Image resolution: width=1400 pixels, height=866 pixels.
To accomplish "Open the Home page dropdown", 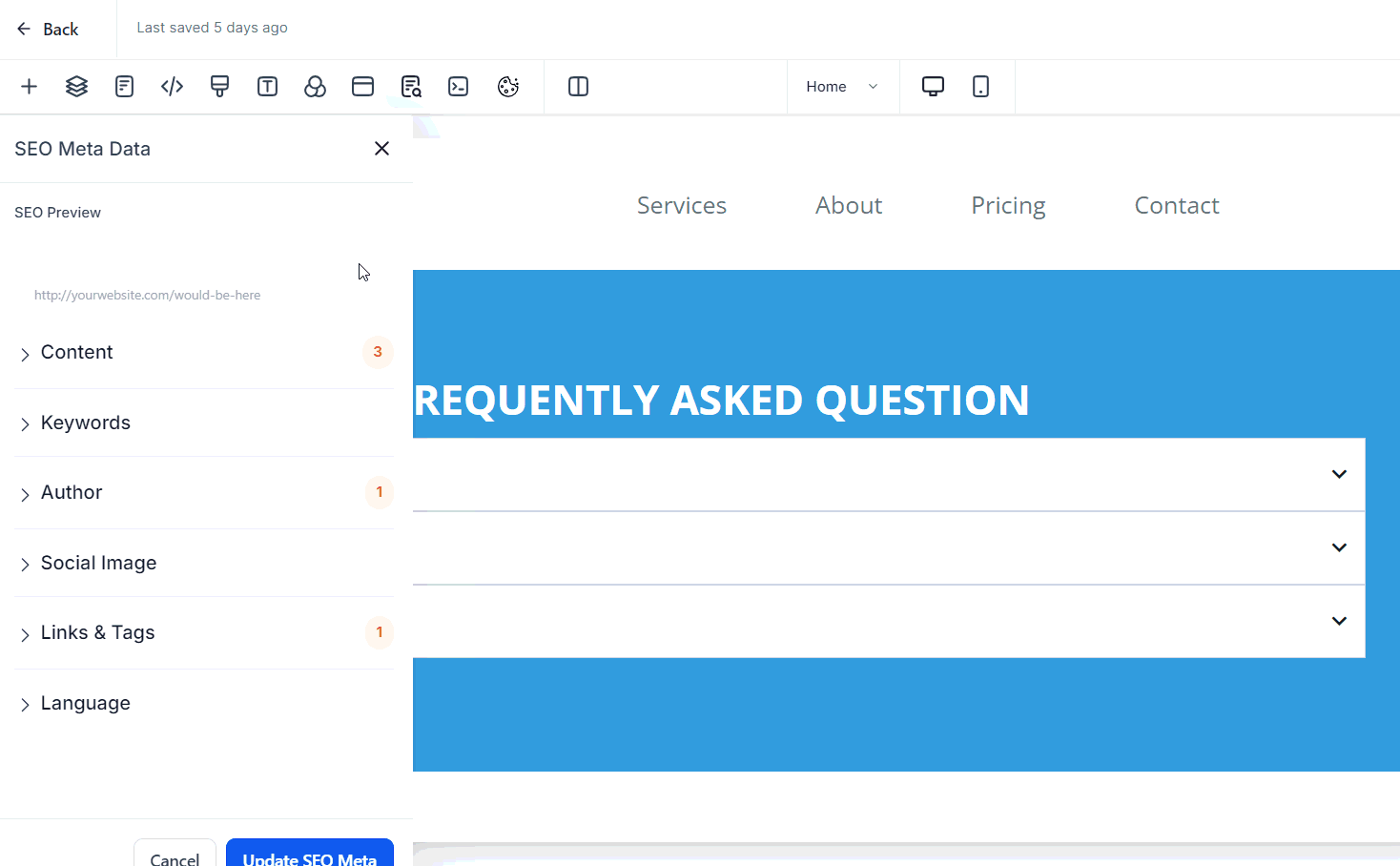I will click(x=841, y=87).
